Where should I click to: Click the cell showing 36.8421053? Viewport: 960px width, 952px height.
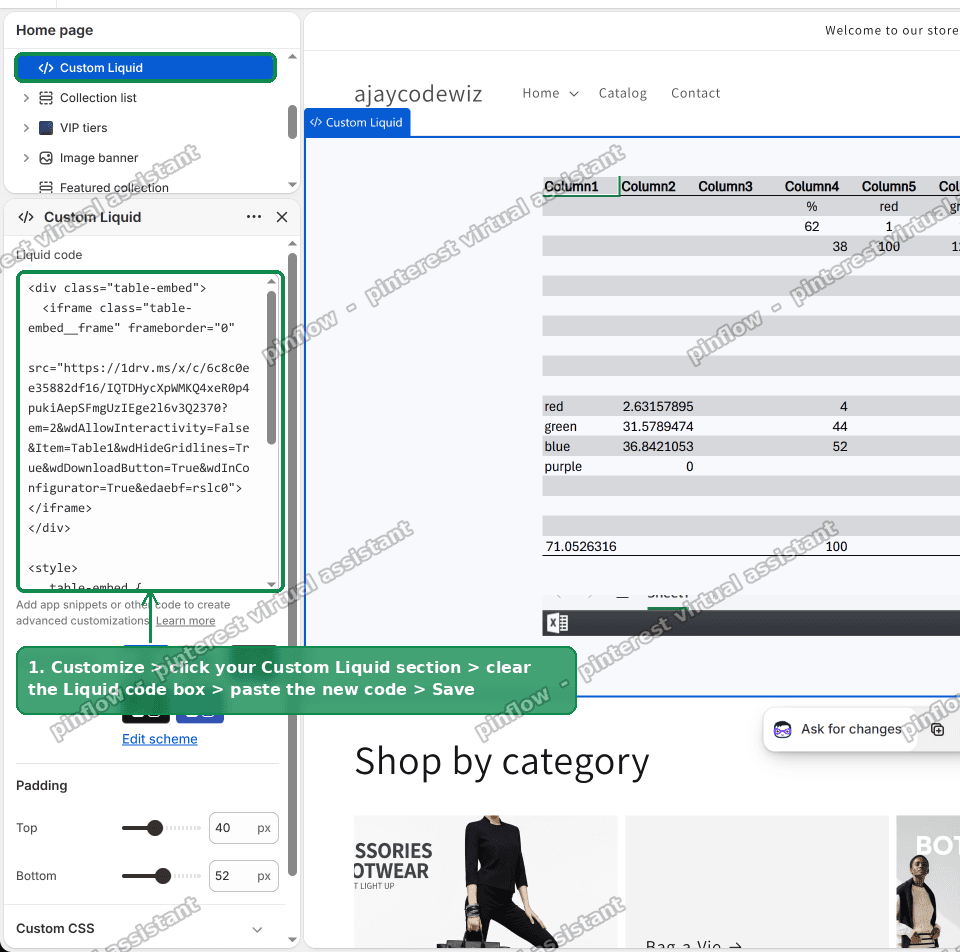coord(658,446)
